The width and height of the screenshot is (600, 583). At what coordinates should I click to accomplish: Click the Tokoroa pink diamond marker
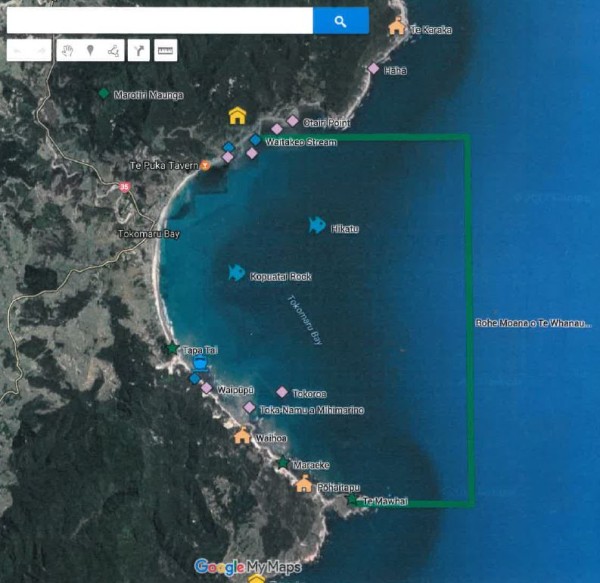tap(282, 392)
